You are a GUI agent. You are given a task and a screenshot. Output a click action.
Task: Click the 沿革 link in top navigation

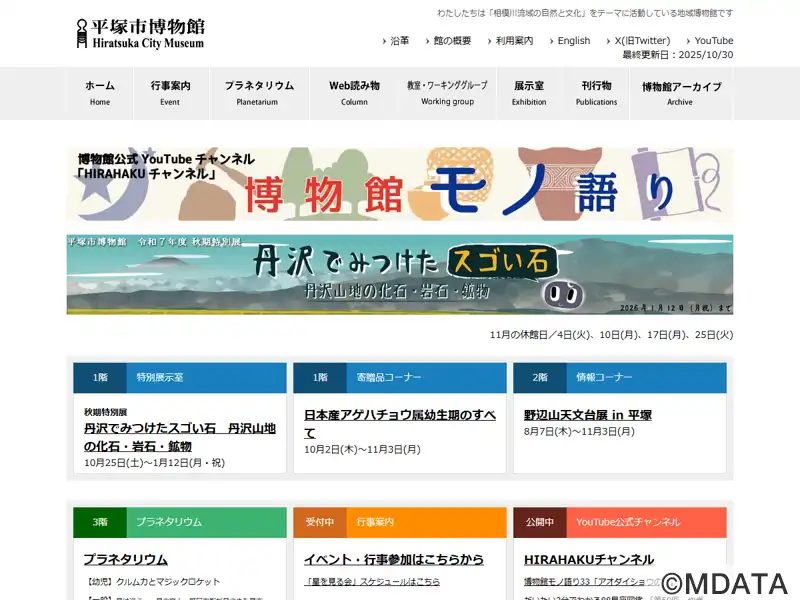[x=399, y=41]
